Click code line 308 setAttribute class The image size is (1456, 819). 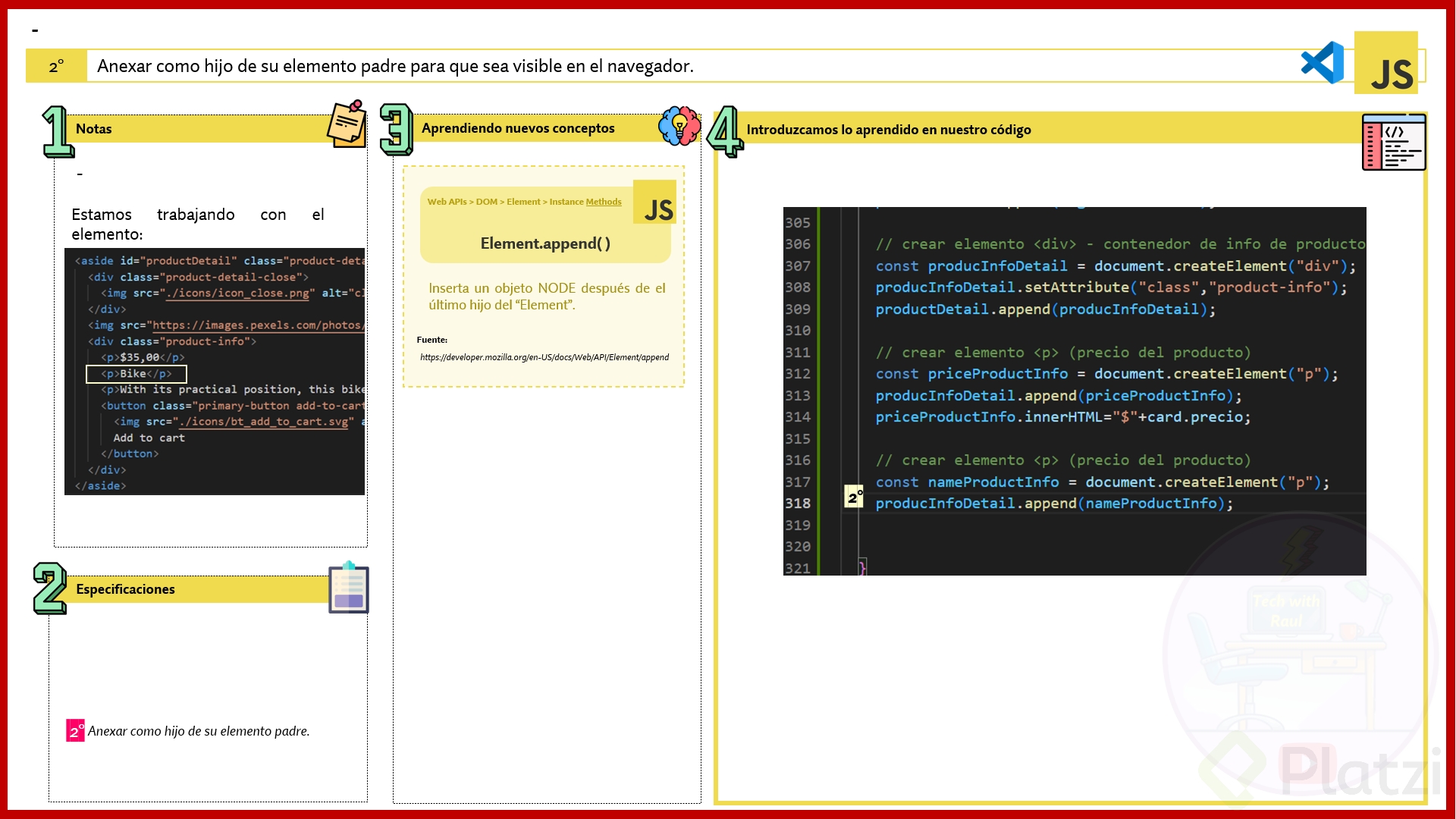1112,287
